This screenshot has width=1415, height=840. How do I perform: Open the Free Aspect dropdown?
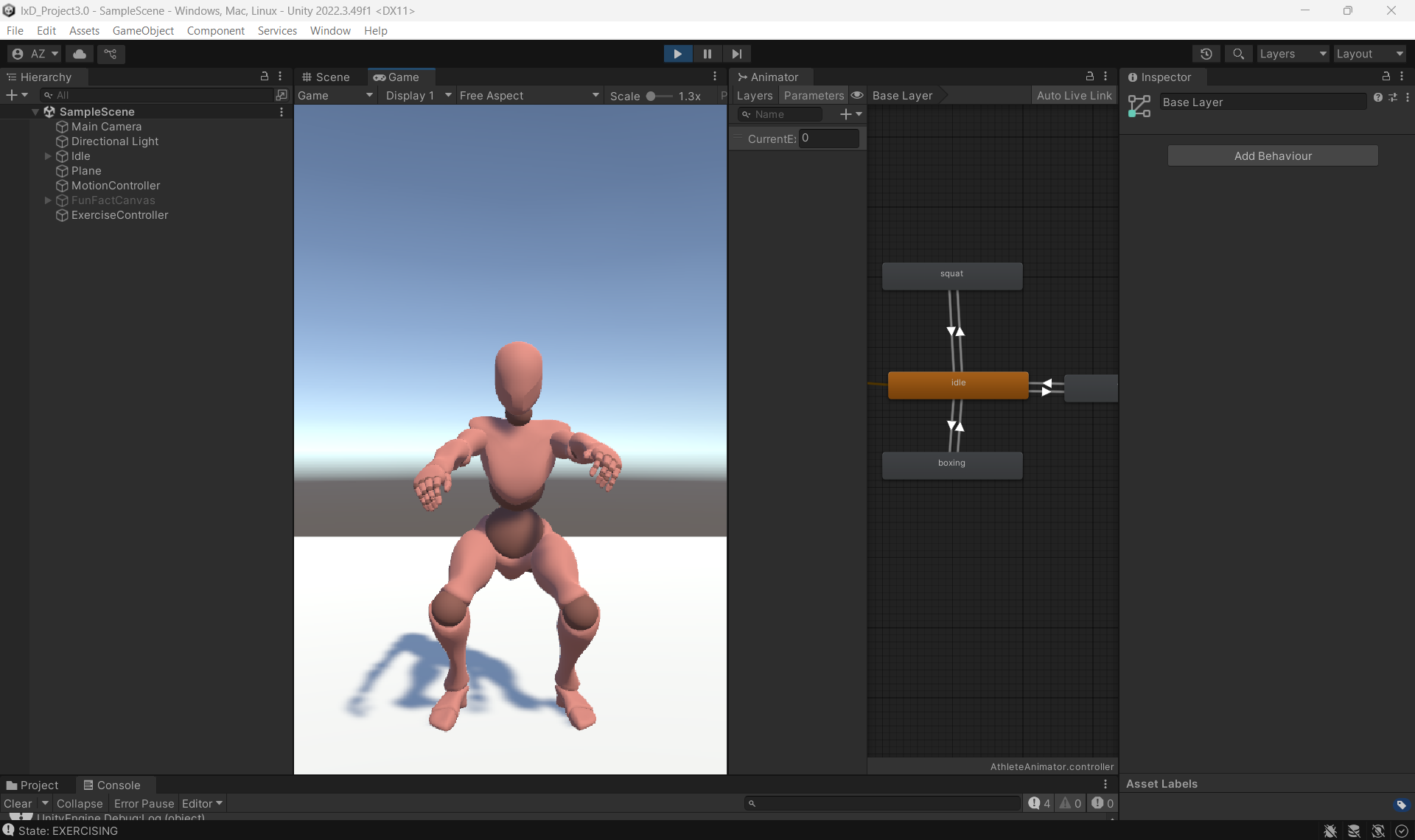coord(528,95)
